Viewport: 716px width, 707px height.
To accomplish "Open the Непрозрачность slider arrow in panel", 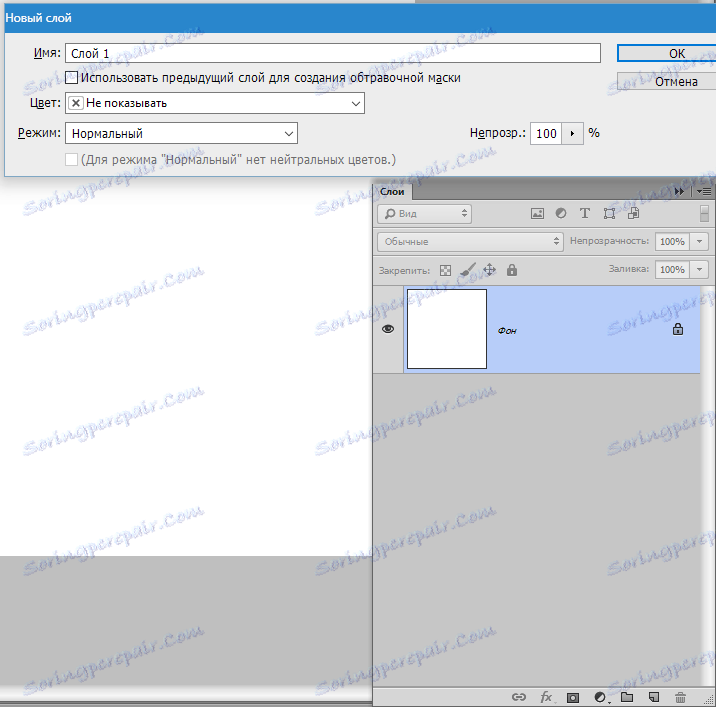I will pyautogui.click(x=700, y=241).
